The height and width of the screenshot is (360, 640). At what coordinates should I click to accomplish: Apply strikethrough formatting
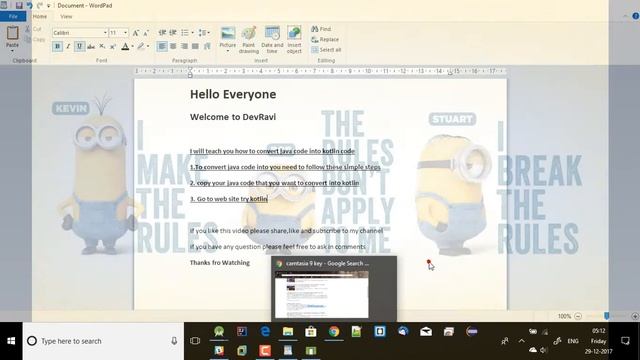(91, 47)
